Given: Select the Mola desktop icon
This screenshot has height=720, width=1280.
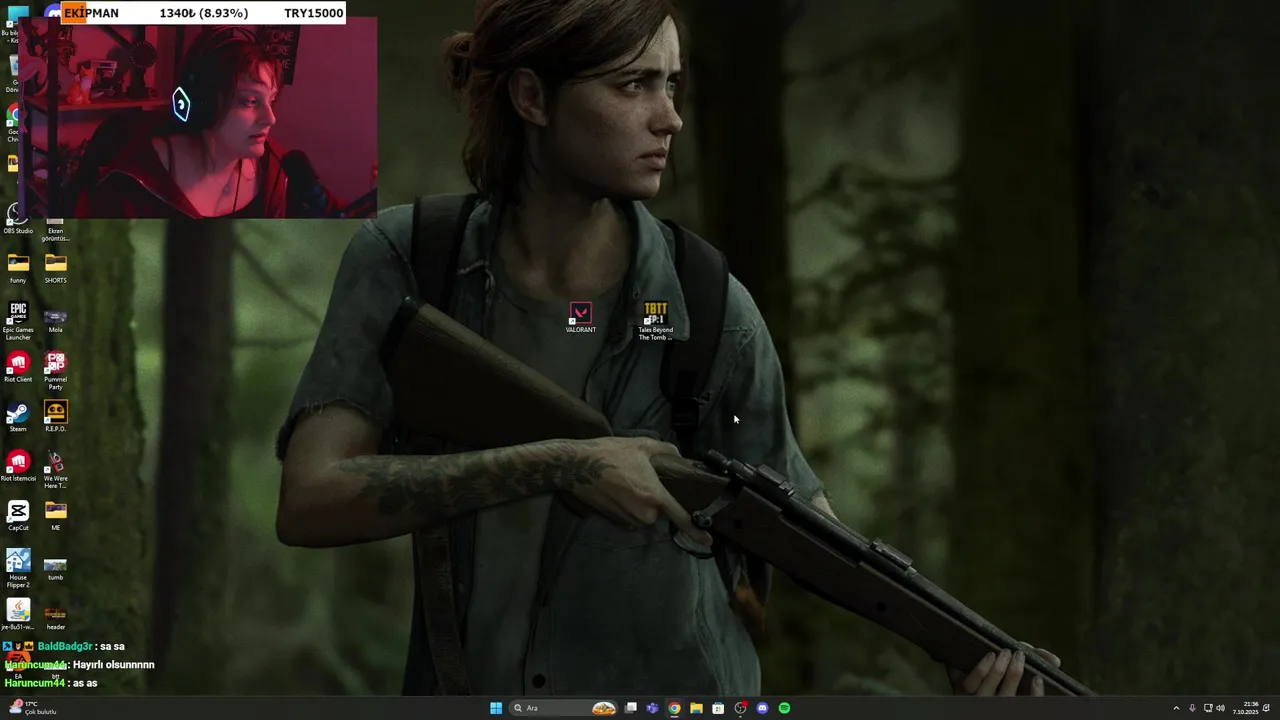Looking at the screenshot, I should [x=55, y=321].
